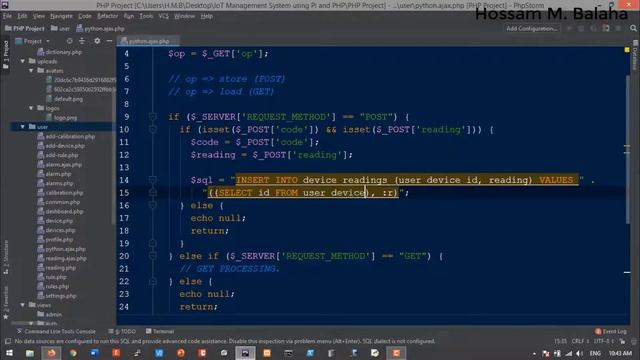Image resolution: width=640 pixels, height=360 pixels.
Task: Click Add Configuration button
Action: [x=531, y=28]
